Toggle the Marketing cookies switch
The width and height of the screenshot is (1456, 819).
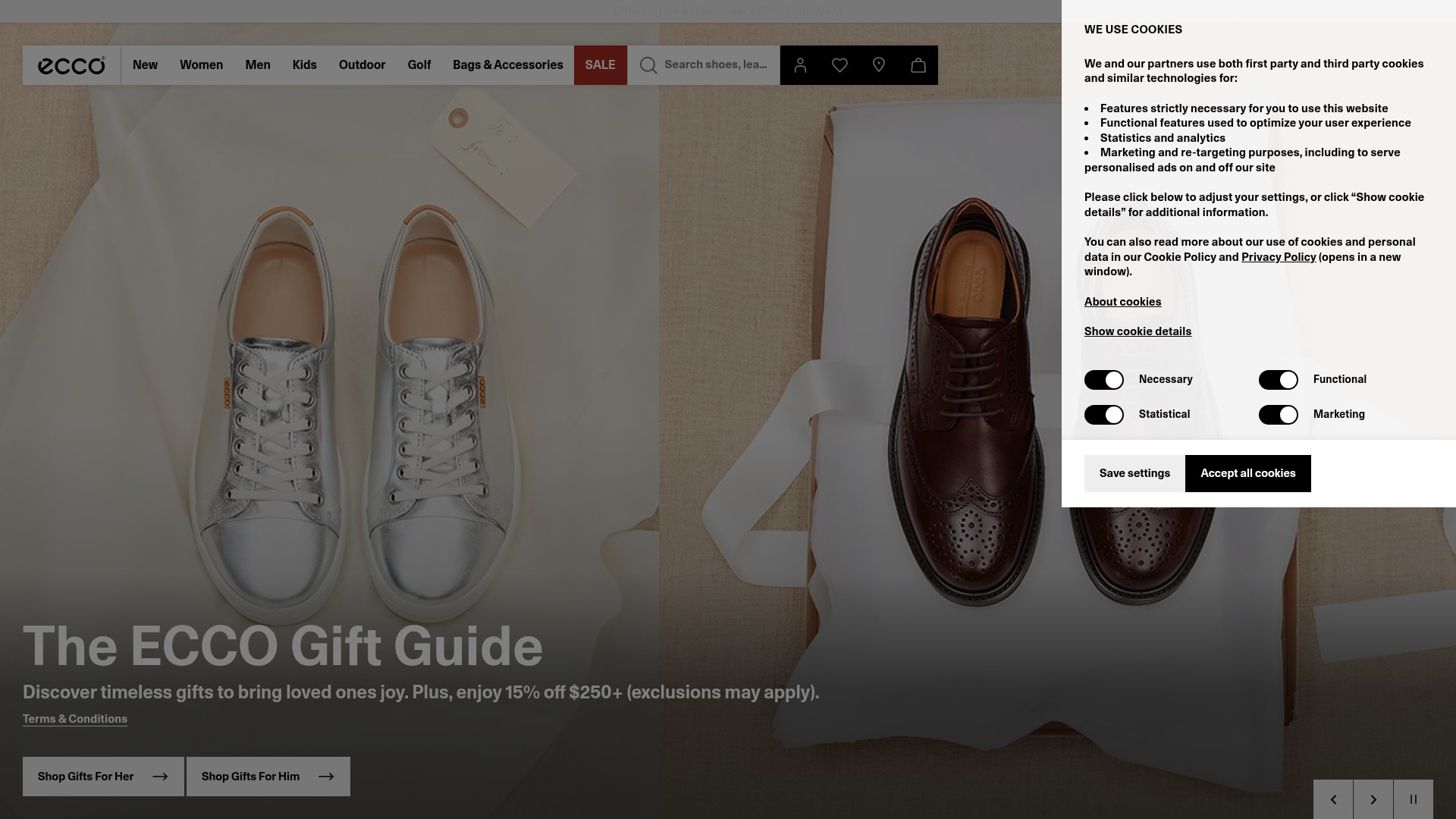[1279, 415]
